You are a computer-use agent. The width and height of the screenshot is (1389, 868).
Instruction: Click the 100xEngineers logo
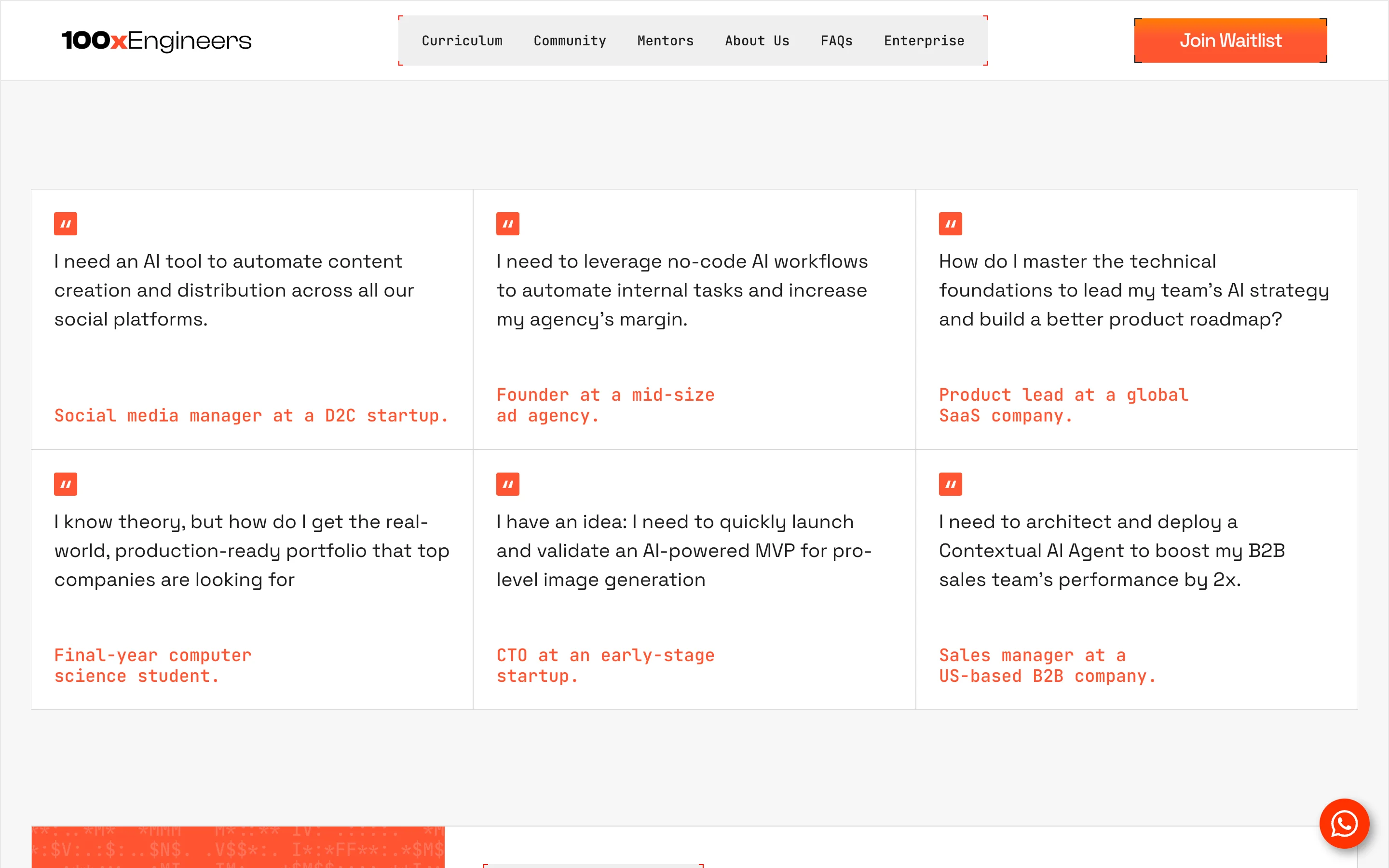point(156,40)
